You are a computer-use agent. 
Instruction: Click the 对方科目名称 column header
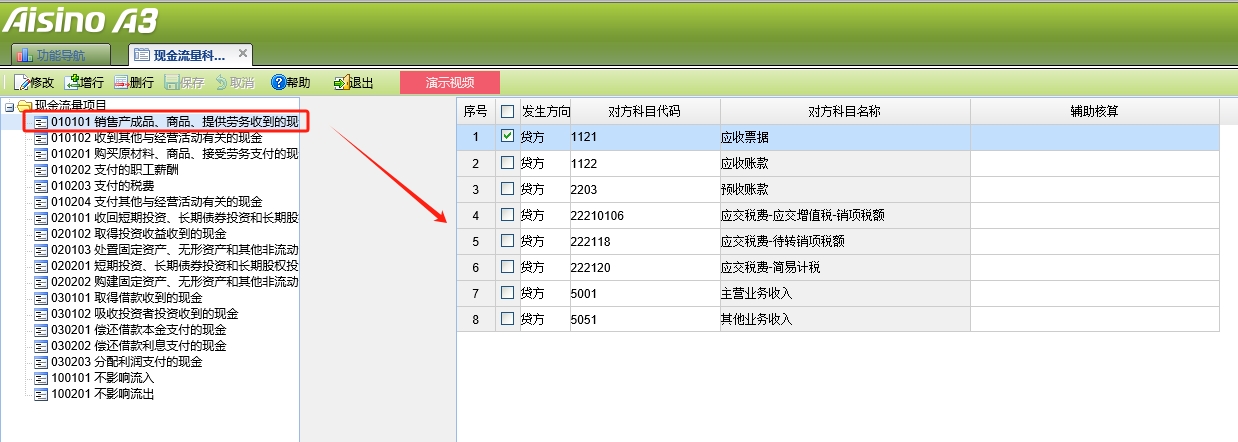coord(844,111)
